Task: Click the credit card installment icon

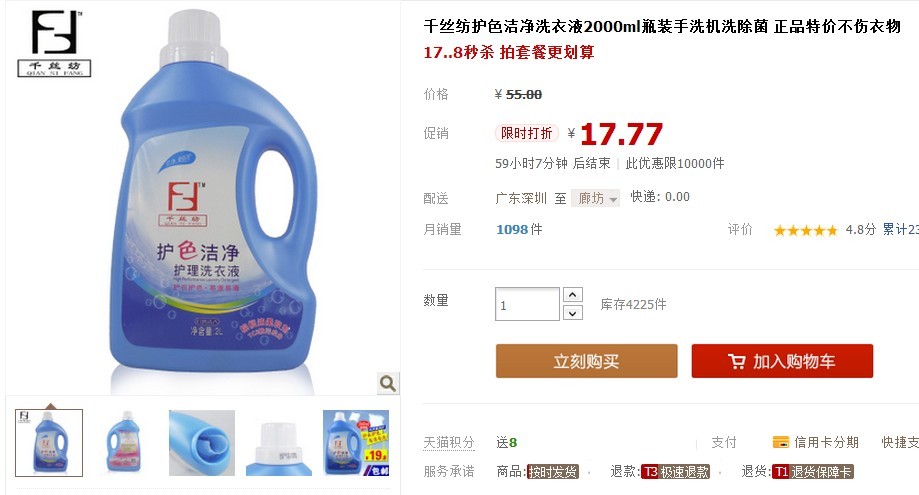Action: 781,442
